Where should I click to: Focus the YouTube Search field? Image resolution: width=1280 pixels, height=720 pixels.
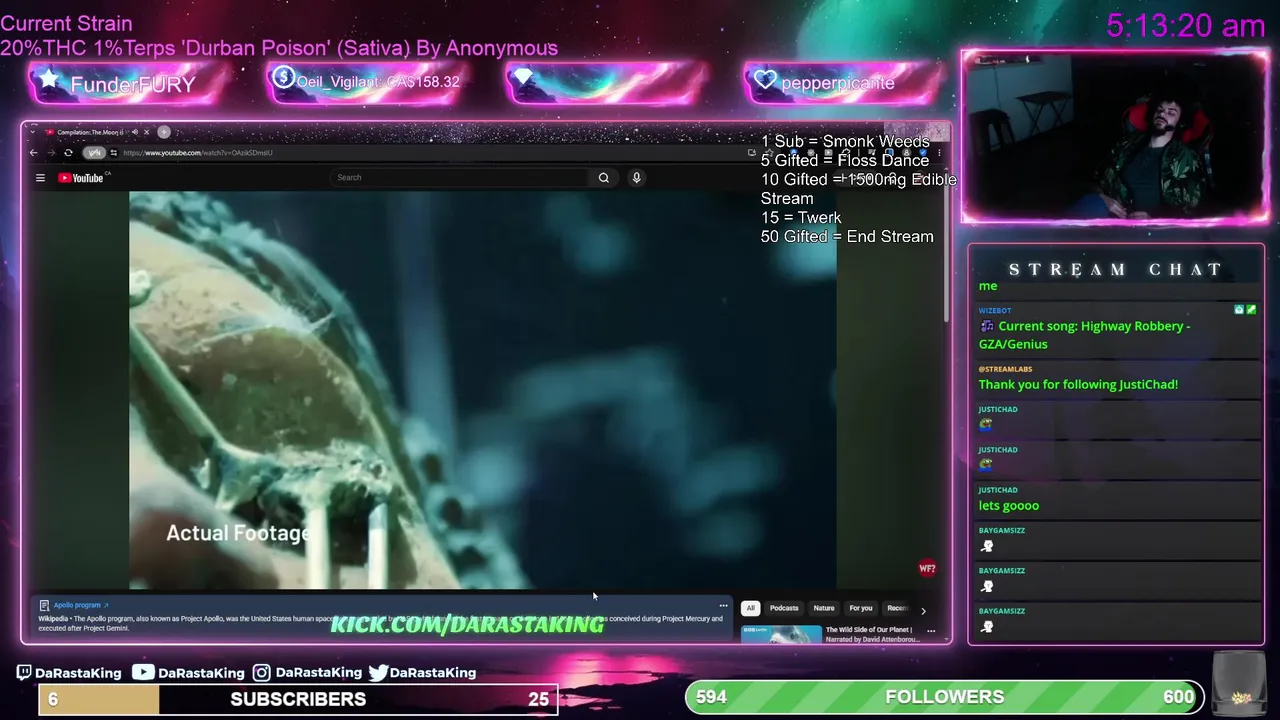click(x=461, y=178)
